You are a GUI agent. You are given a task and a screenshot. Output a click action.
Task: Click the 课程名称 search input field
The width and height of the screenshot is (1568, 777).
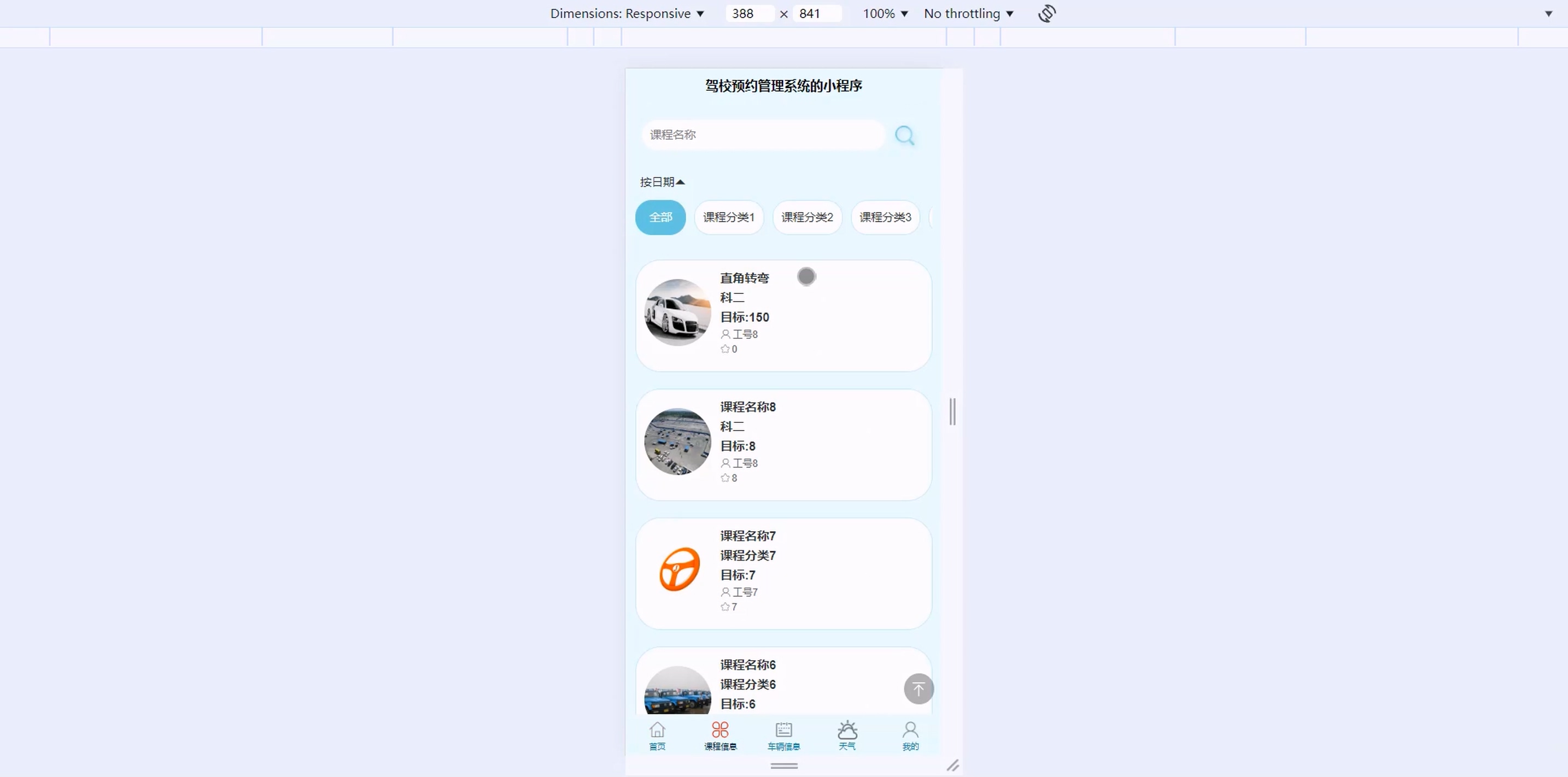(x=762, y=134)
